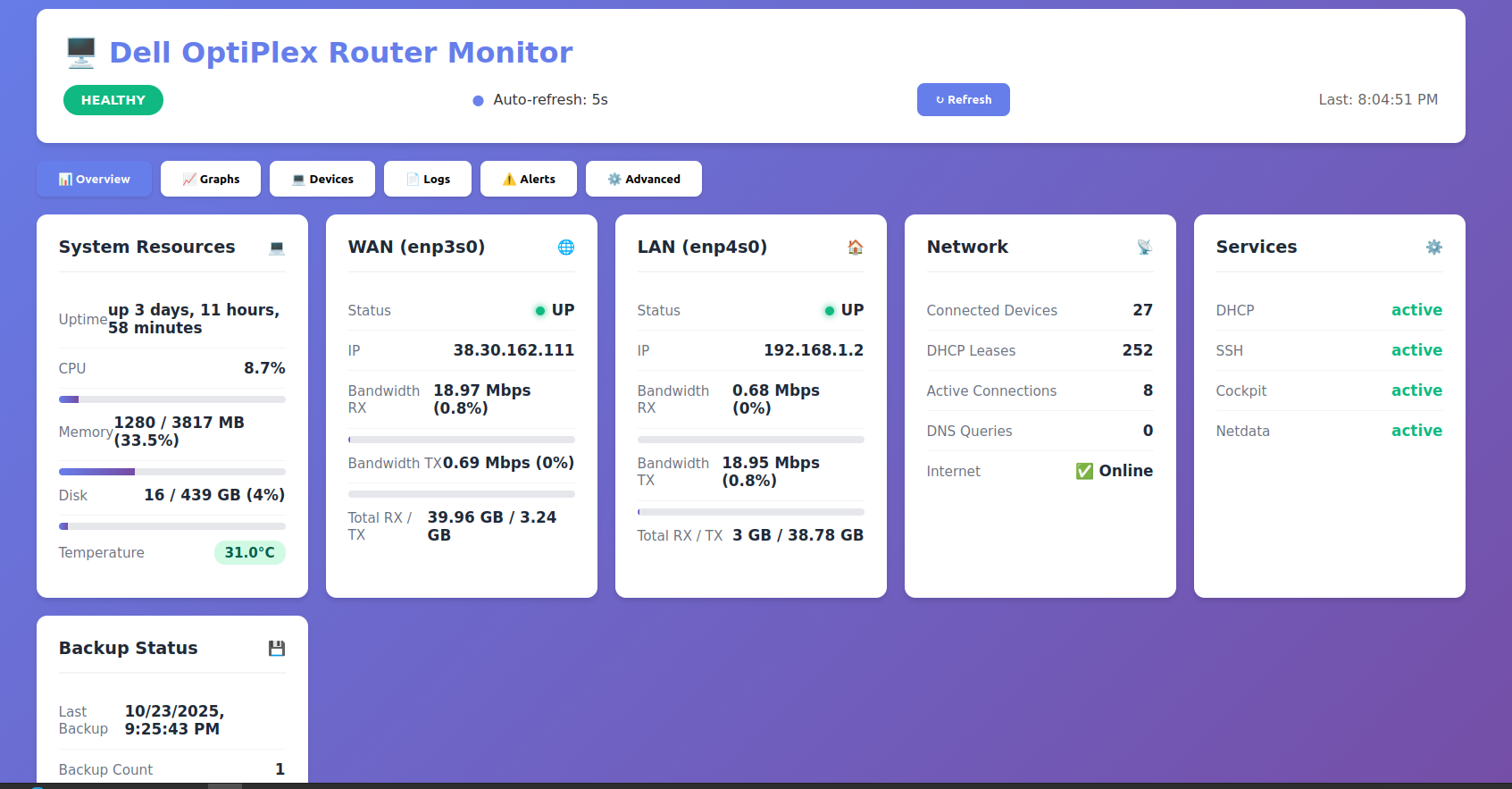
Task: Click the house icon in LAN card
Action: click(x=856, y=248)
